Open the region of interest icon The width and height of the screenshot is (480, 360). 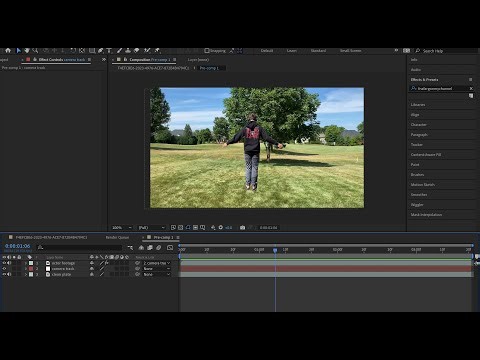click(195, 227)
